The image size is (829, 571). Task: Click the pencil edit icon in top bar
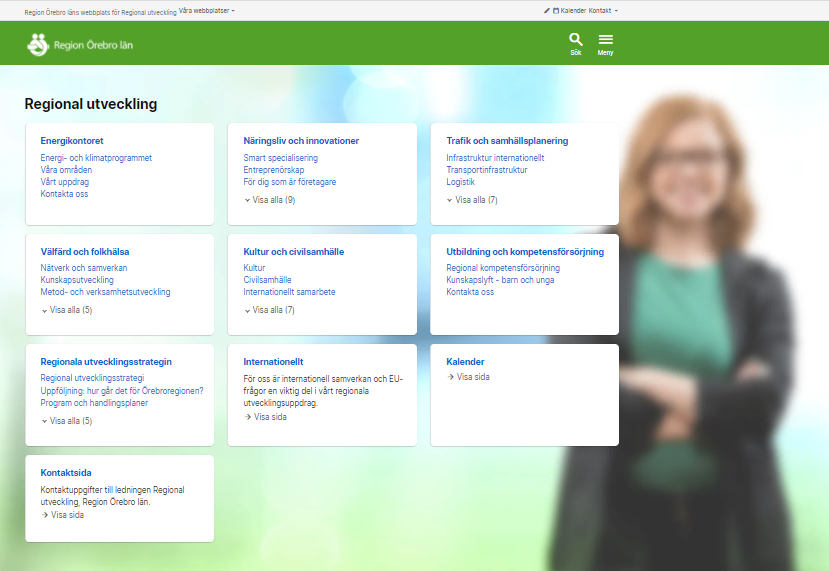547,11
